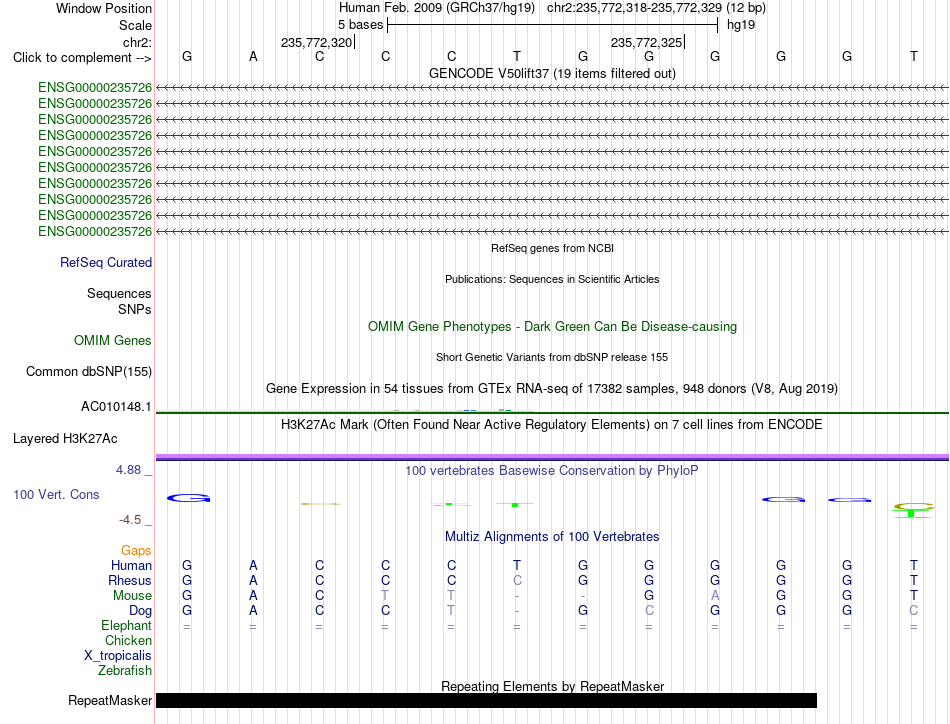Click the Publications: Sequences in Scientific Articles title
Screen dimensions: 950x724
(x=551, y=279)
